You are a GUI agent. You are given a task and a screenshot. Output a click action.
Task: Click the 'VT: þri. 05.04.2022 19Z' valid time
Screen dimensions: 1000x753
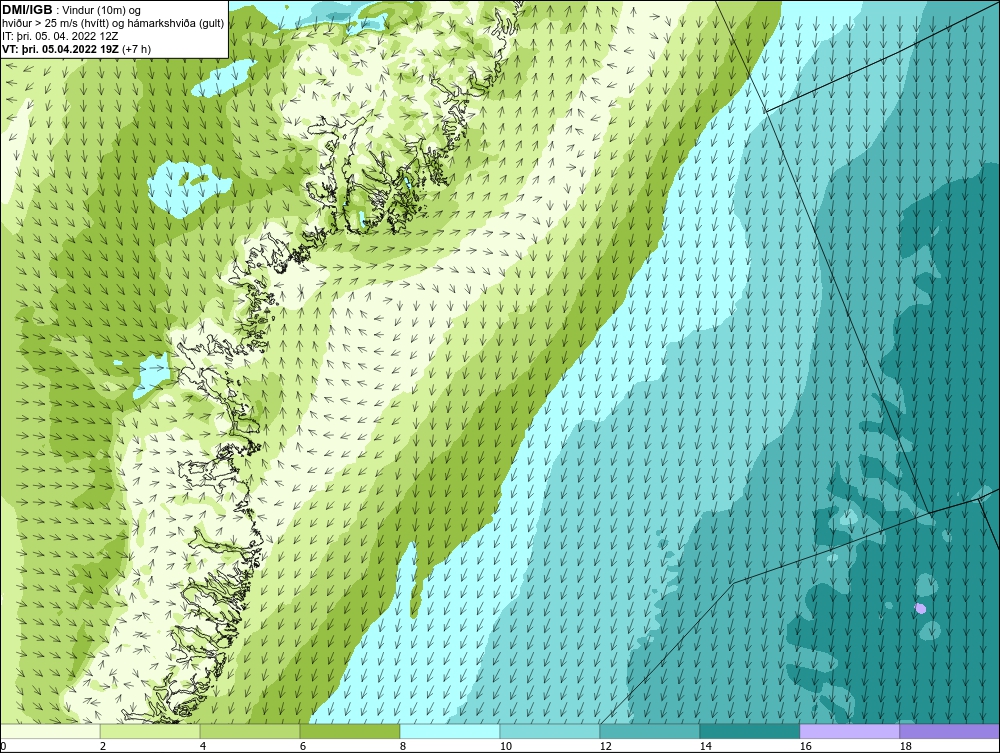[59, 49]
